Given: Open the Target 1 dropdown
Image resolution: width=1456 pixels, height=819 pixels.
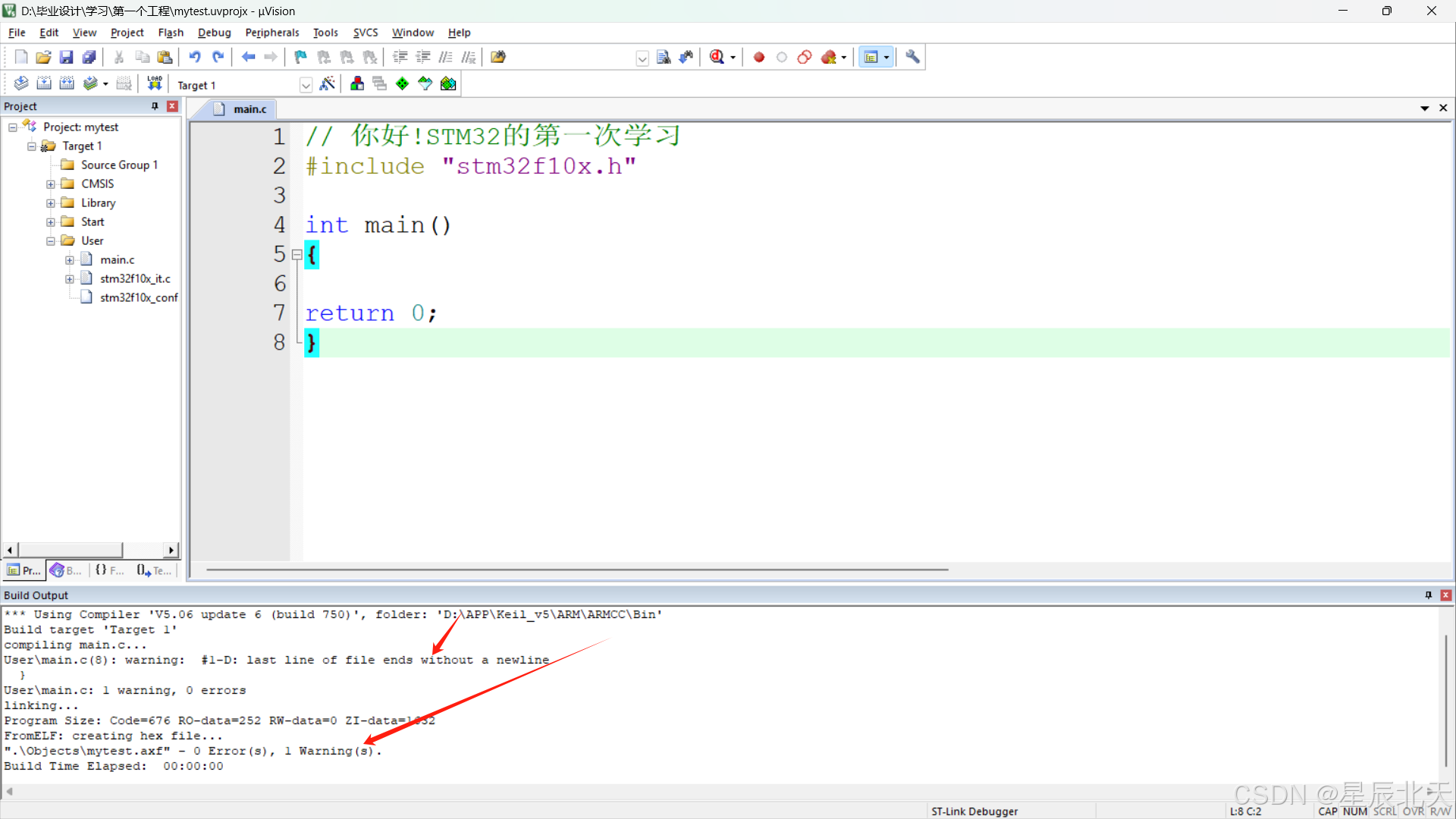Looking at the screenshot, I should coord(306,85).
